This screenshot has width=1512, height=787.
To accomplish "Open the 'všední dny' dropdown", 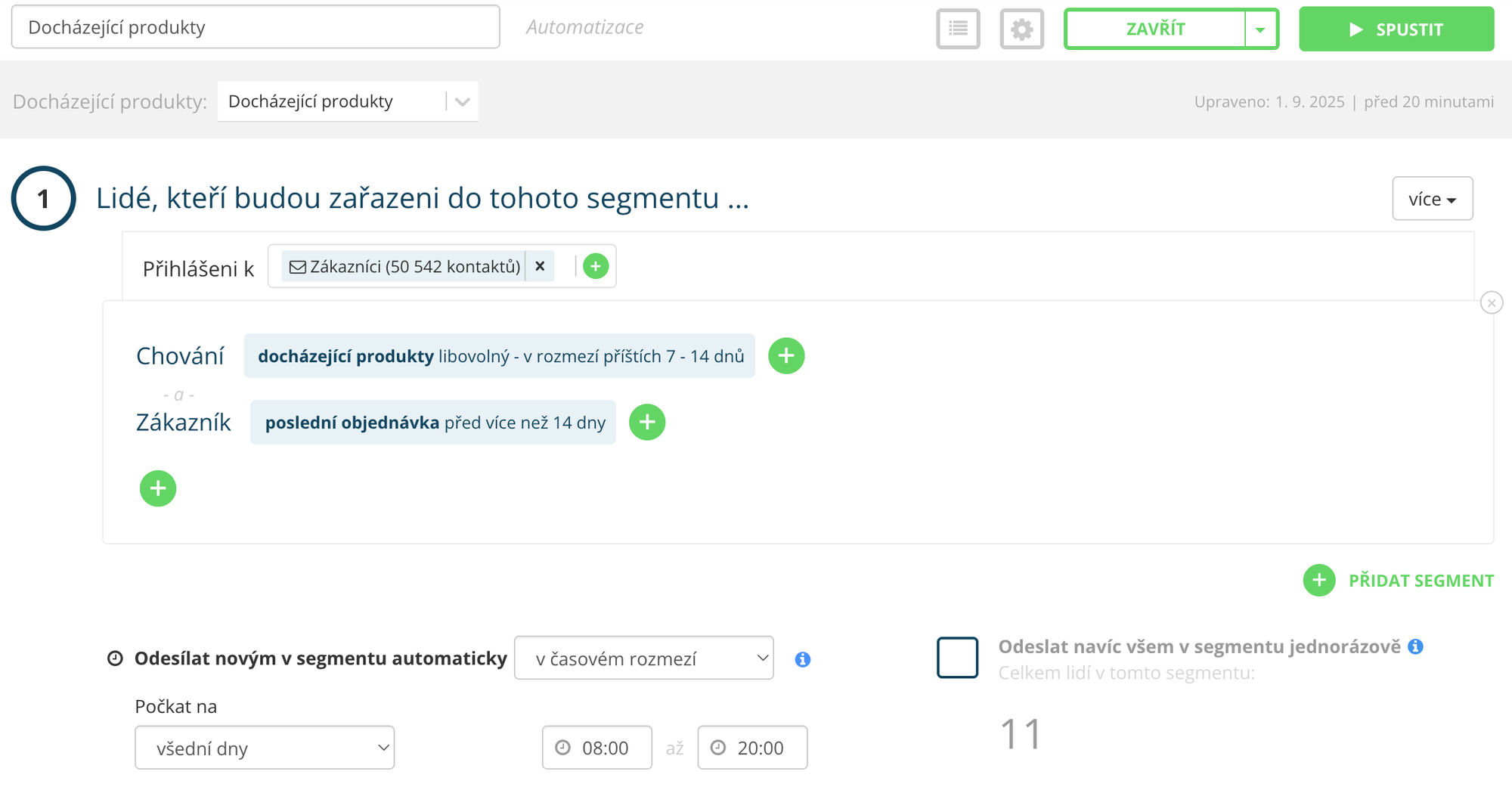I will 265,748.
